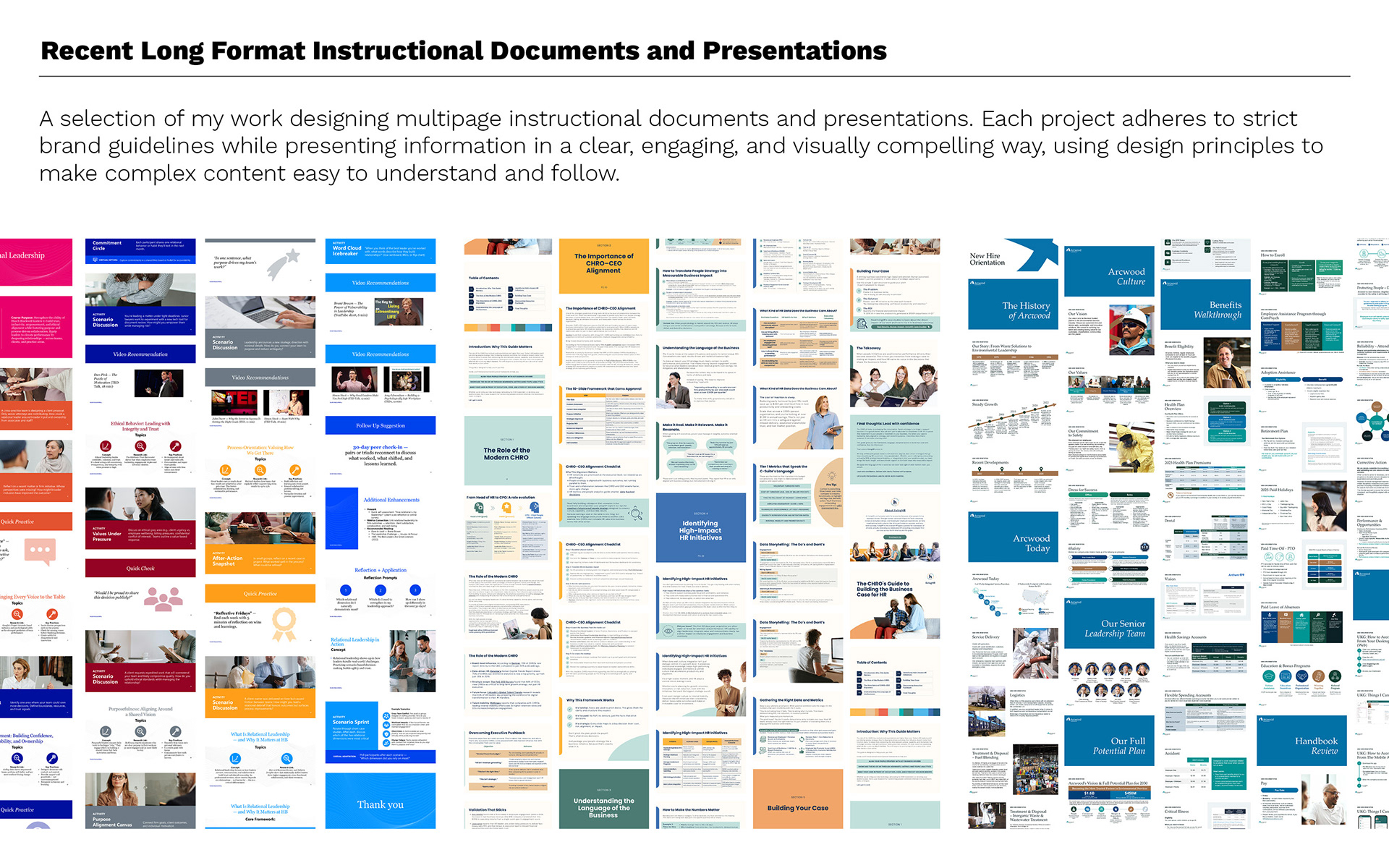This screenshot has width=1389, height=868.
Task: Click the pink people group icon
Action: (163, 599)
